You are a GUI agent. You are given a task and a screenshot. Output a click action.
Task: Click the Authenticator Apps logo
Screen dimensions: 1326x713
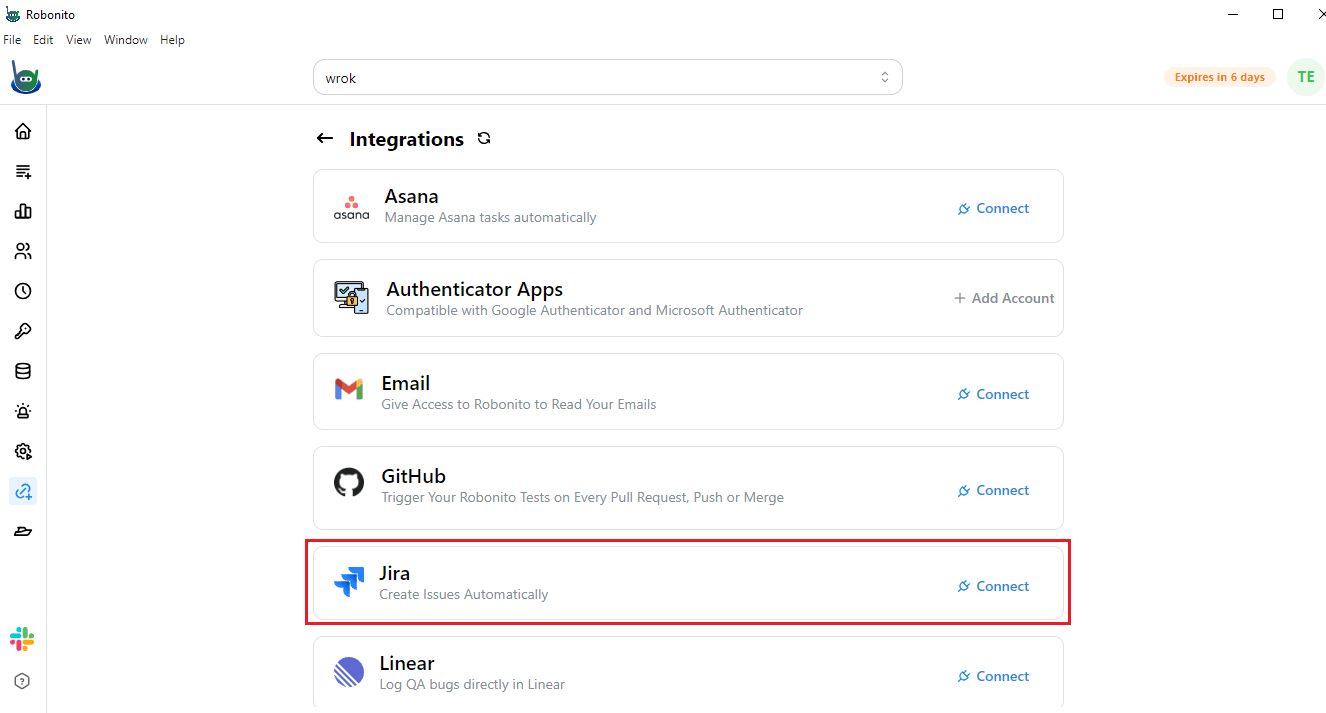351,297
